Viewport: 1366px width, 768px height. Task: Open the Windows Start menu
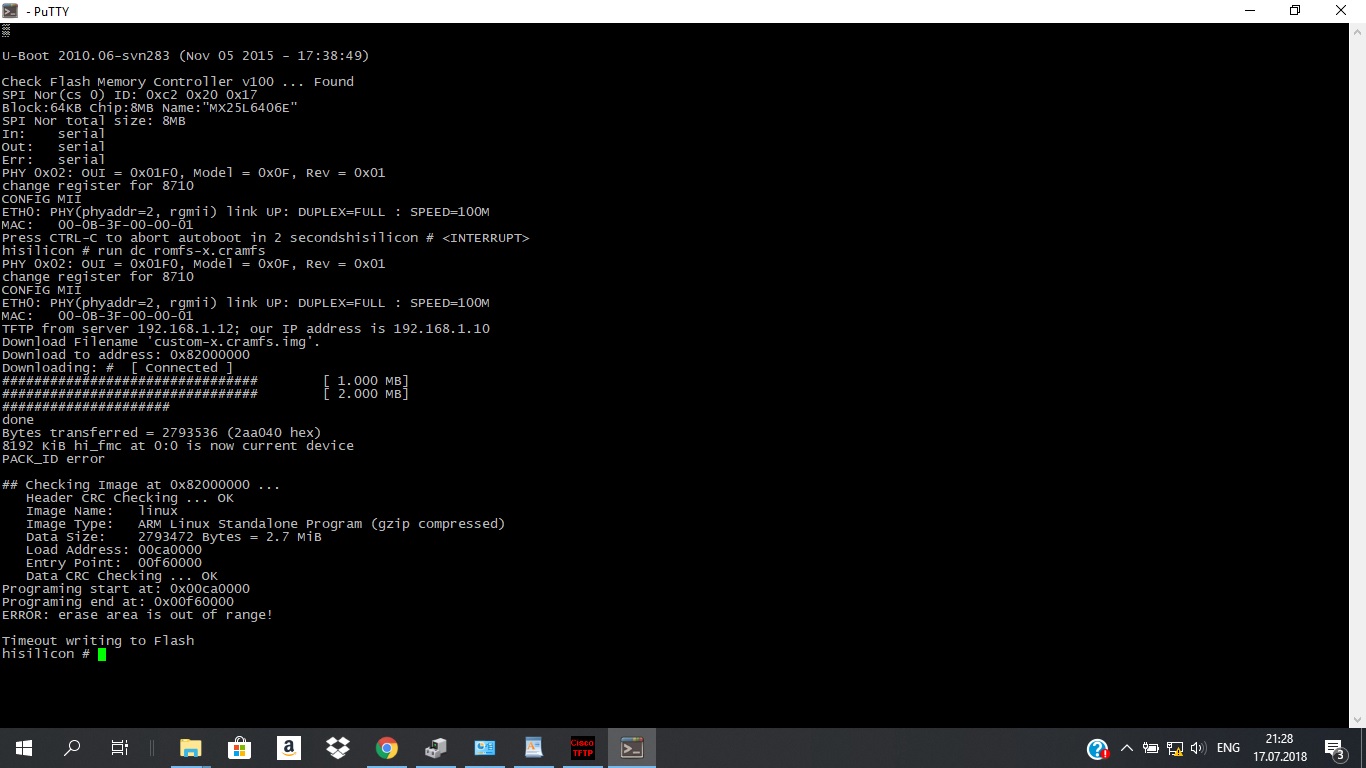pos(24,748)
